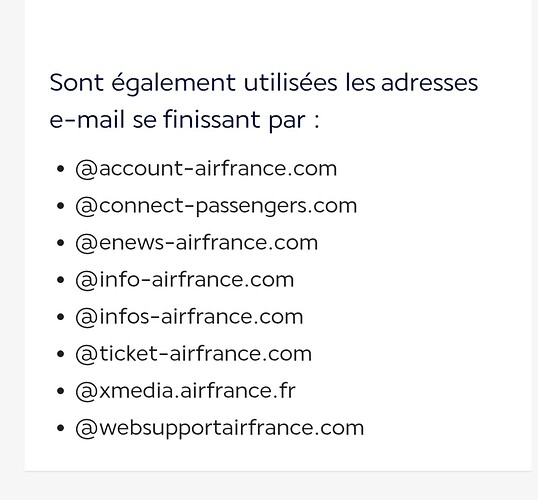This screenshot has height=500, width=538.
Task: Click the bullet next to @ticket-airfrance.com
Action: [x=60, y=354]
